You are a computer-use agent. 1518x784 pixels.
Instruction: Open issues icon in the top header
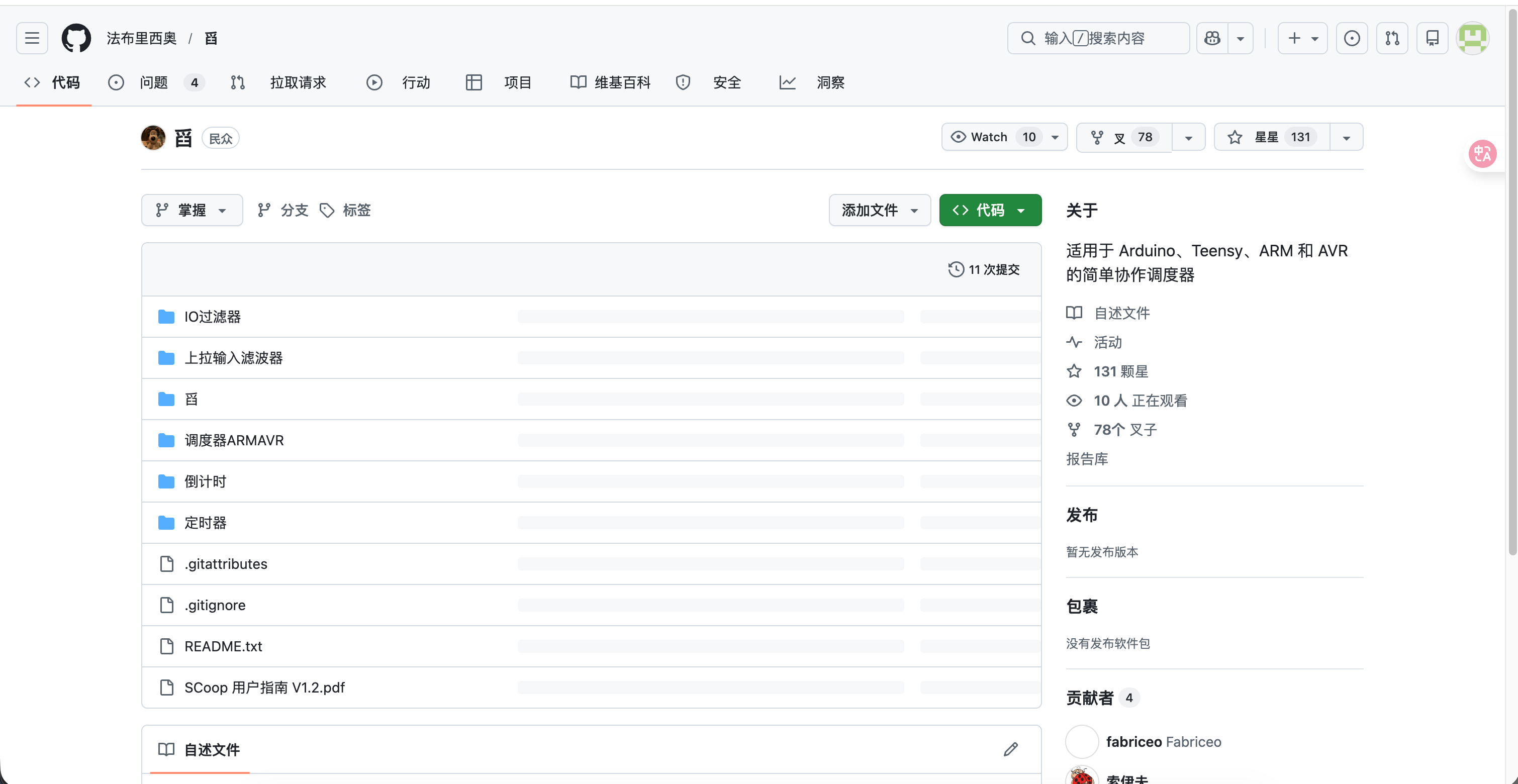click(x=1352, y=38)
